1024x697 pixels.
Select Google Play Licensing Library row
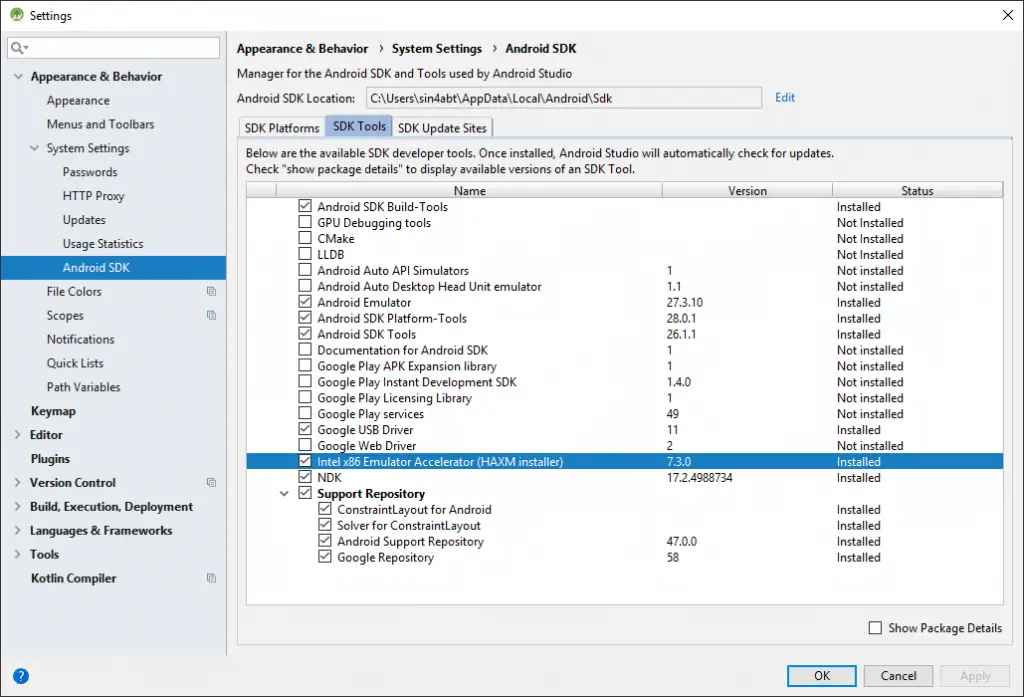(624, 398)
